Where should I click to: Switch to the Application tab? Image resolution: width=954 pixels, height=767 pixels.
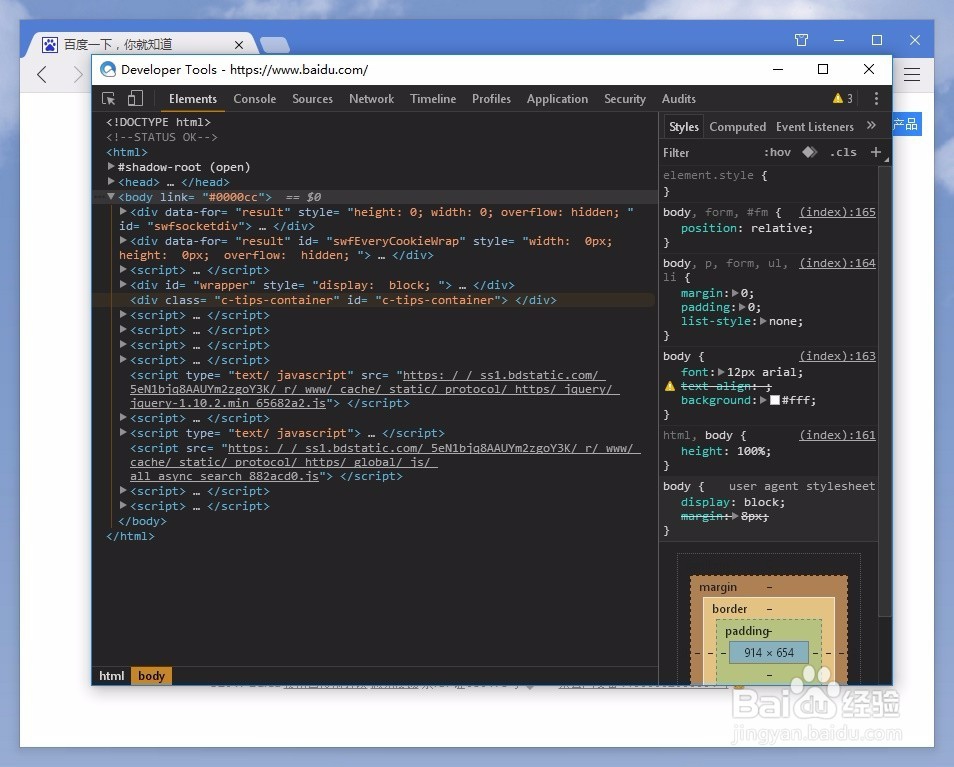point(557,99)
